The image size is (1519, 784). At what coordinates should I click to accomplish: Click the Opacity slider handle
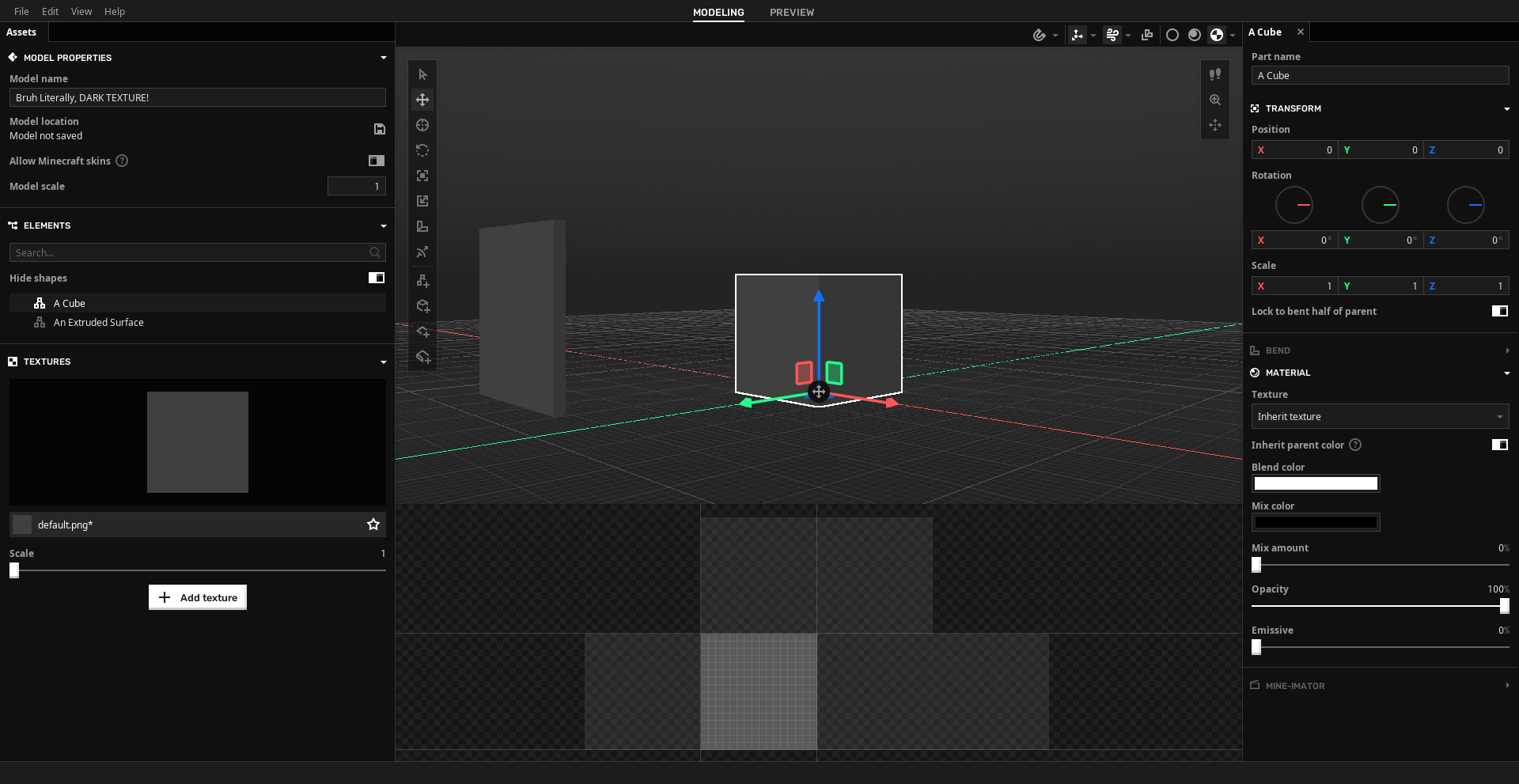tap(1504, 606)
